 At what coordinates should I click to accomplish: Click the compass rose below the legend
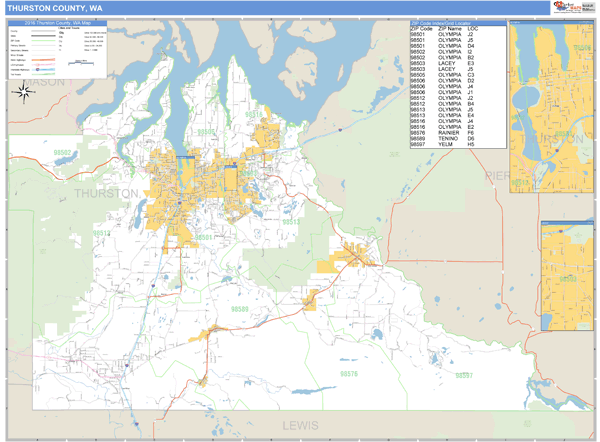[24, 92]
